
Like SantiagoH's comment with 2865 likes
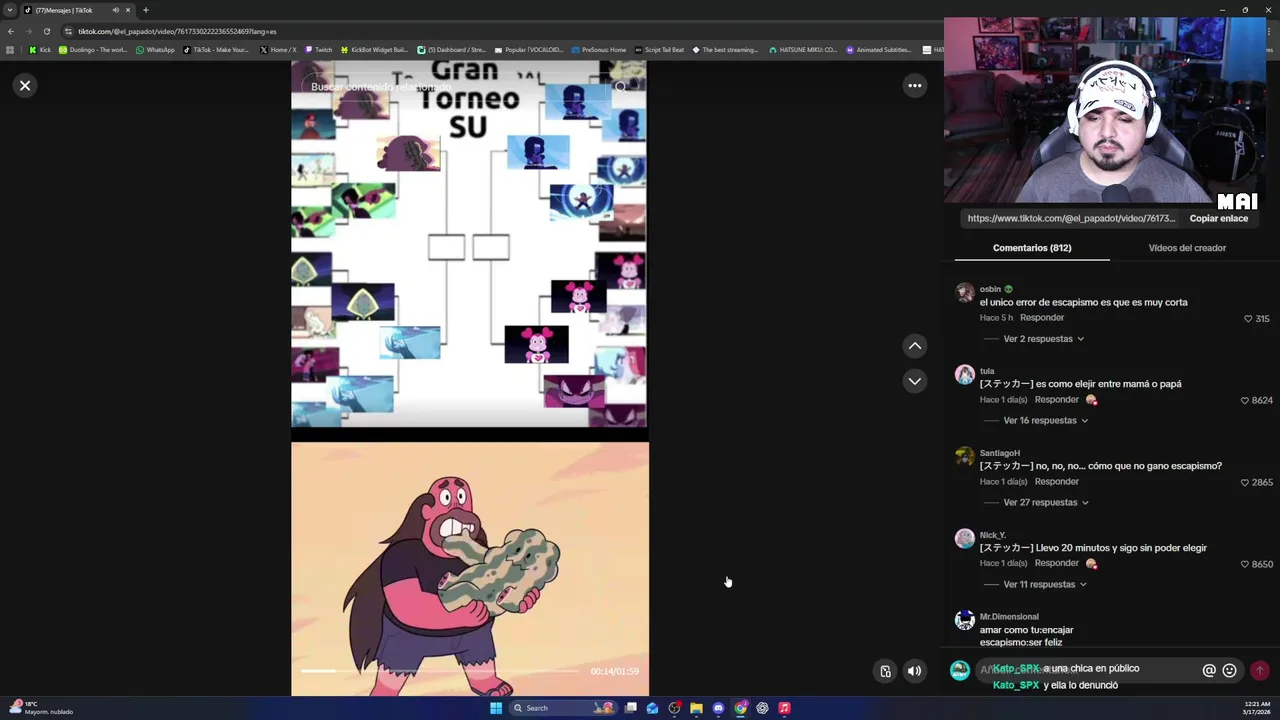(x=1245, y=483)
